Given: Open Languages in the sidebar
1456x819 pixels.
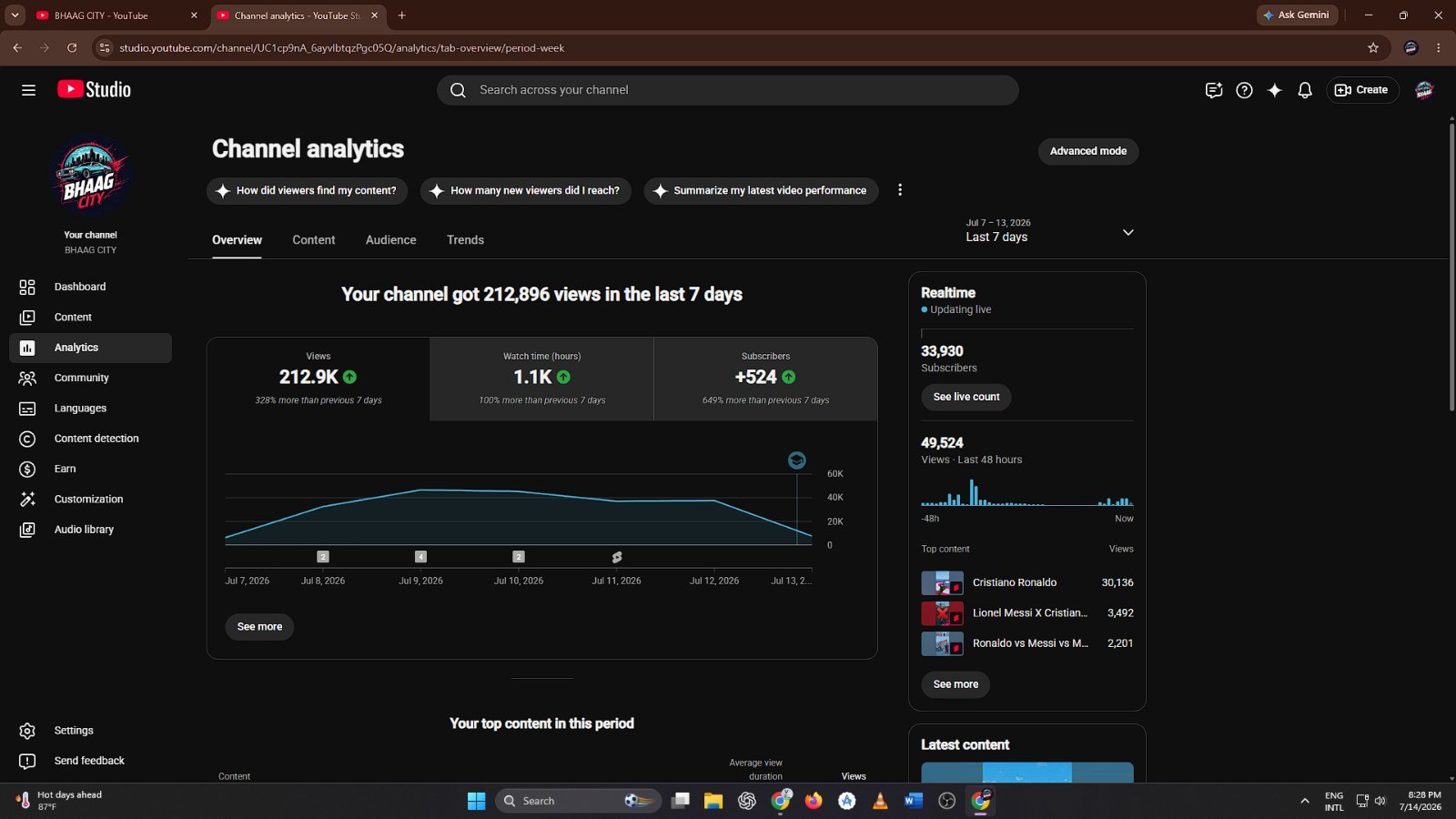Looking at the screenshot, I should click(x=90, y=409).
